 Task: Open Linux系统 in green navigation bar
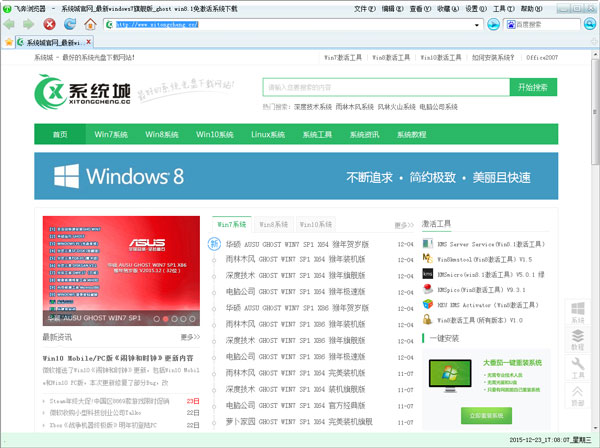tap(268, 134)
